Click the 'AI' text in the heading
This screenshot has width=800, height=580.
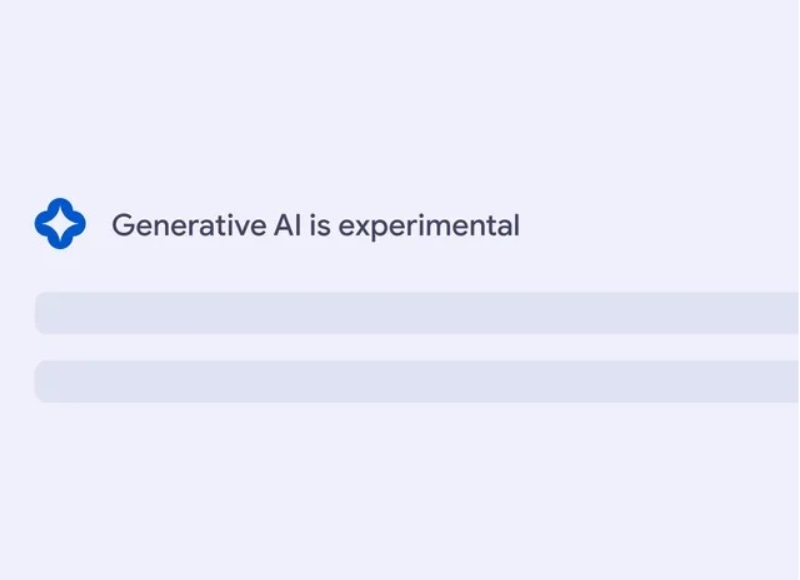click(286, 225)
